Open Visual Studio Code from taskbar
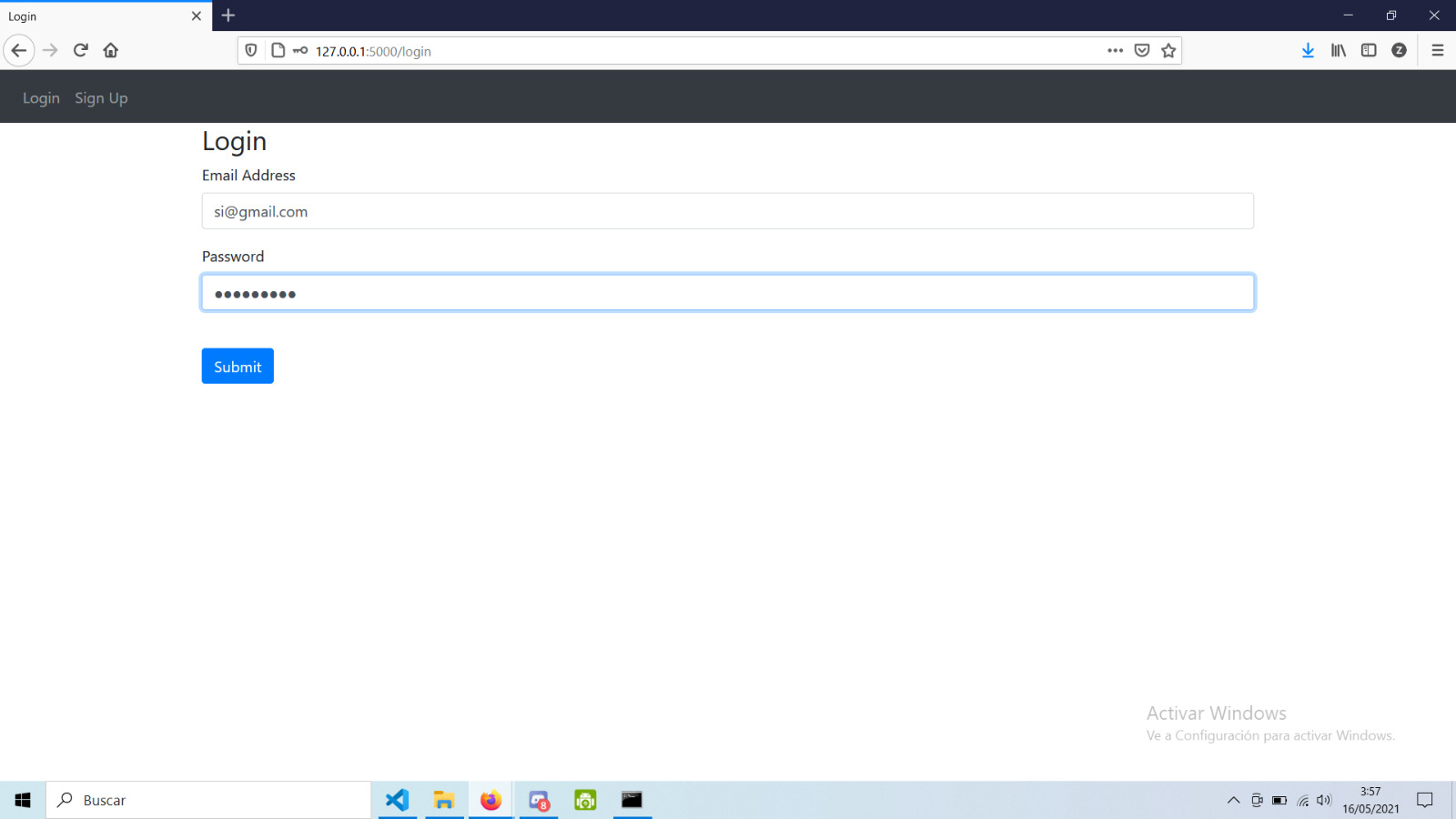The image size is (1456, 819). (x=398, y=800)
